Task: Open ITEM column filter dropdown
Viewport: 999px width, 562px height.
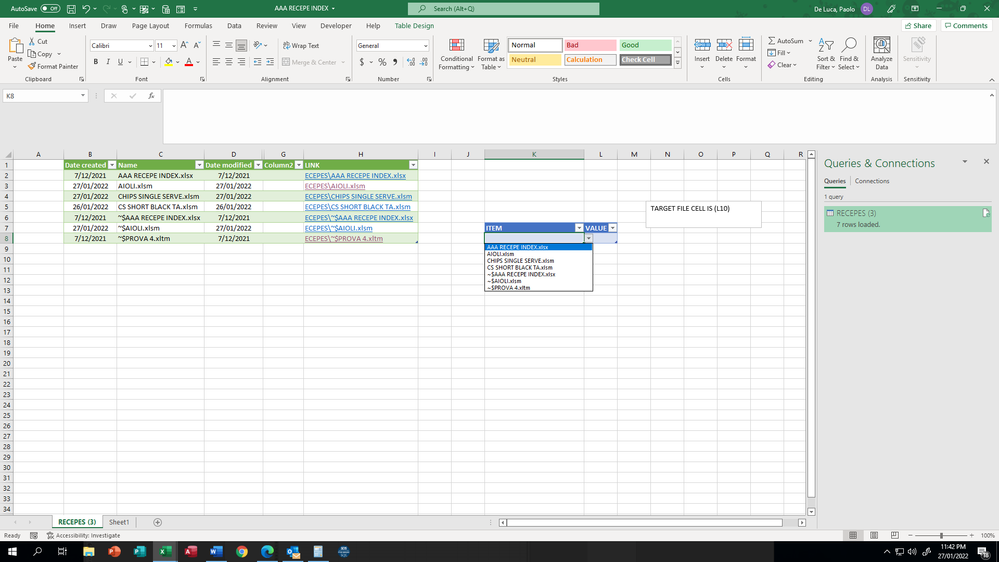Action: click(x=579, y=228)
